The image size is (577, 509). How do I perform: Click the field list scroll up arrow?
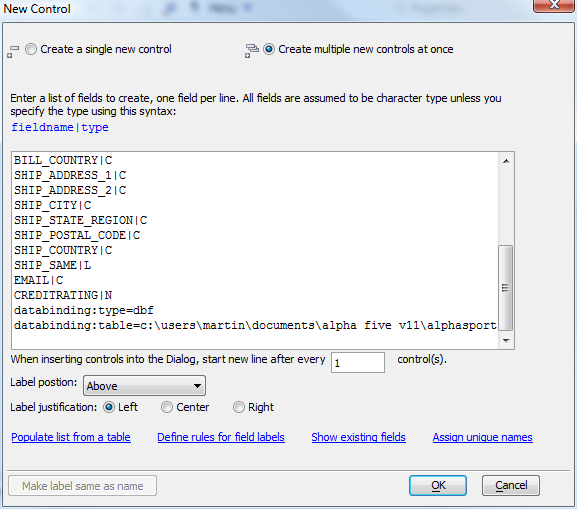[506, 161]
